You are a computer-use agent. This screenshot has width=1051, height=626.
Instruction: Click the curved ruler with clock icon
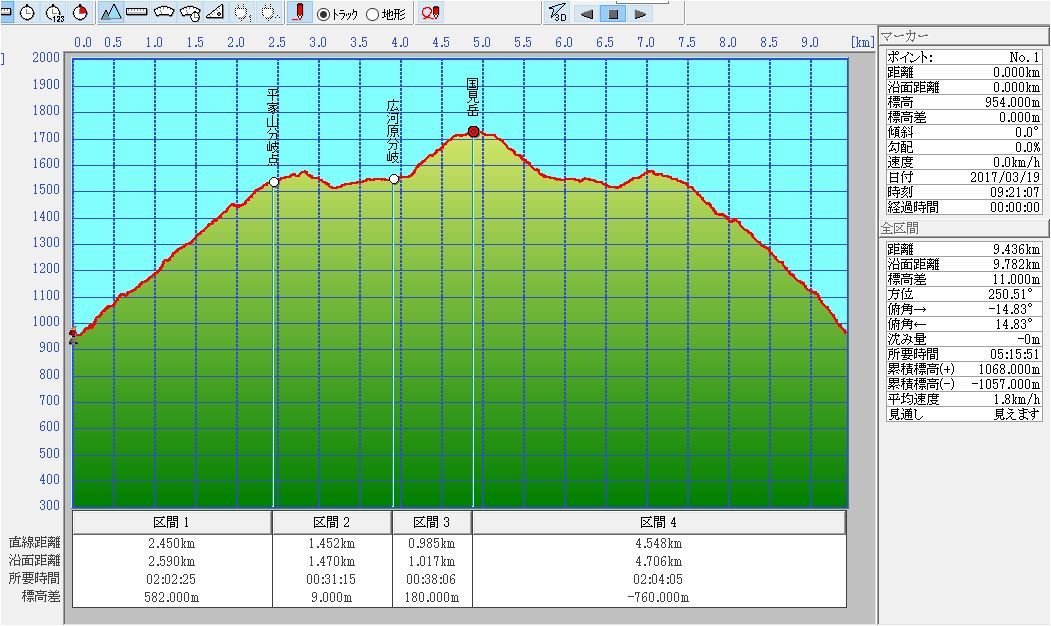[190, 13]
